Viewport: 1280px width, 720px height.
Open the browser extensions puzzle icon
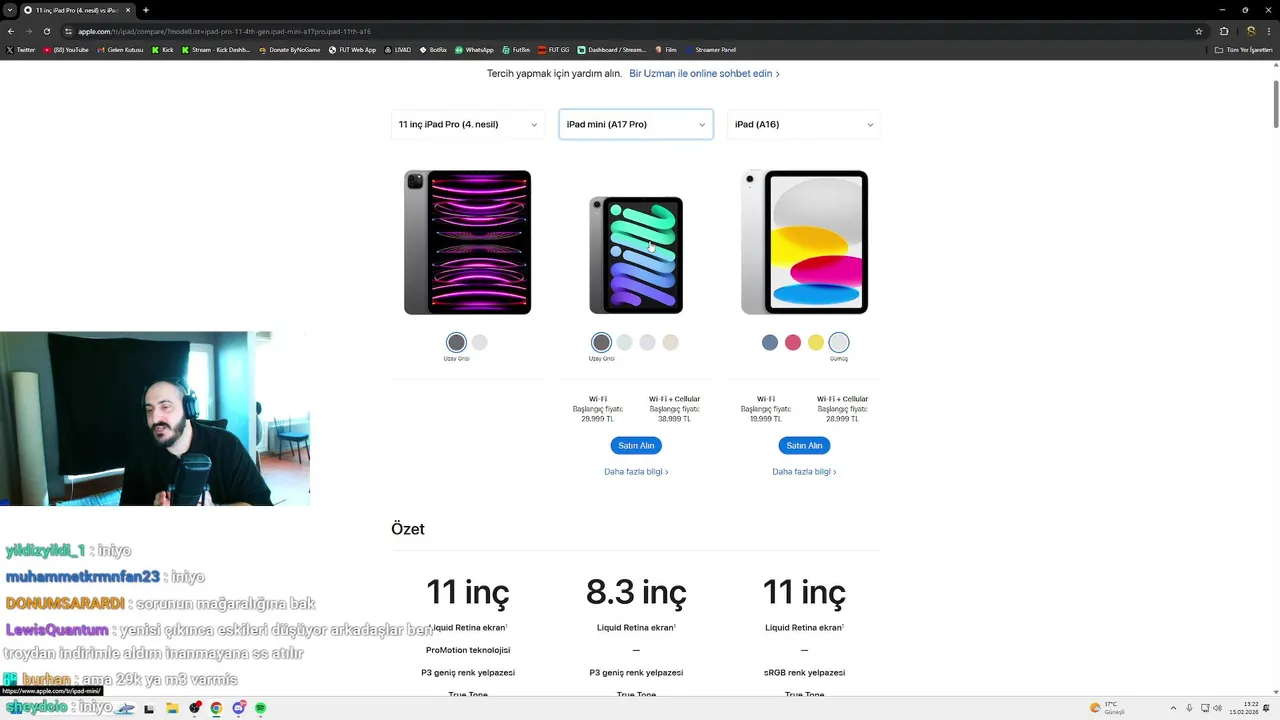[x=1224, y=31]
